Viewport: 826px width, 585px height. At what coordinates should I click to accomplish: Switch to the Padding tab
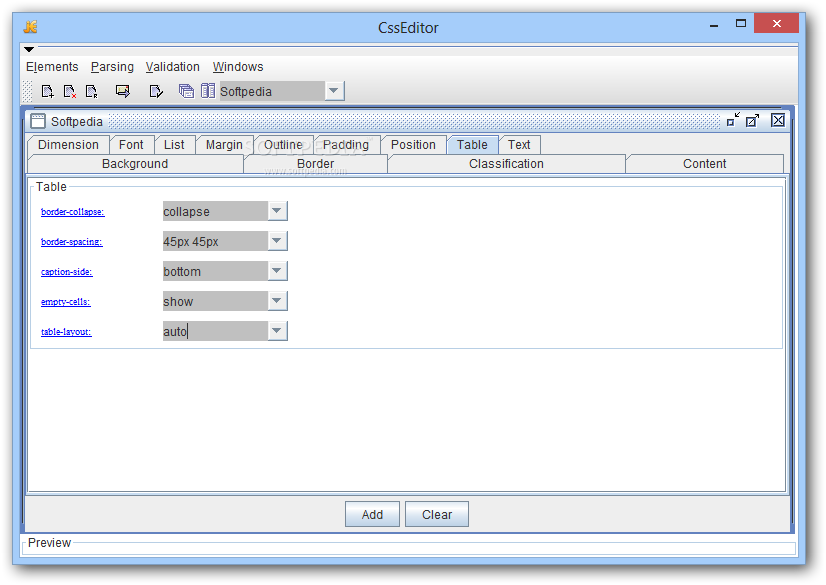[x=346, y=145]
